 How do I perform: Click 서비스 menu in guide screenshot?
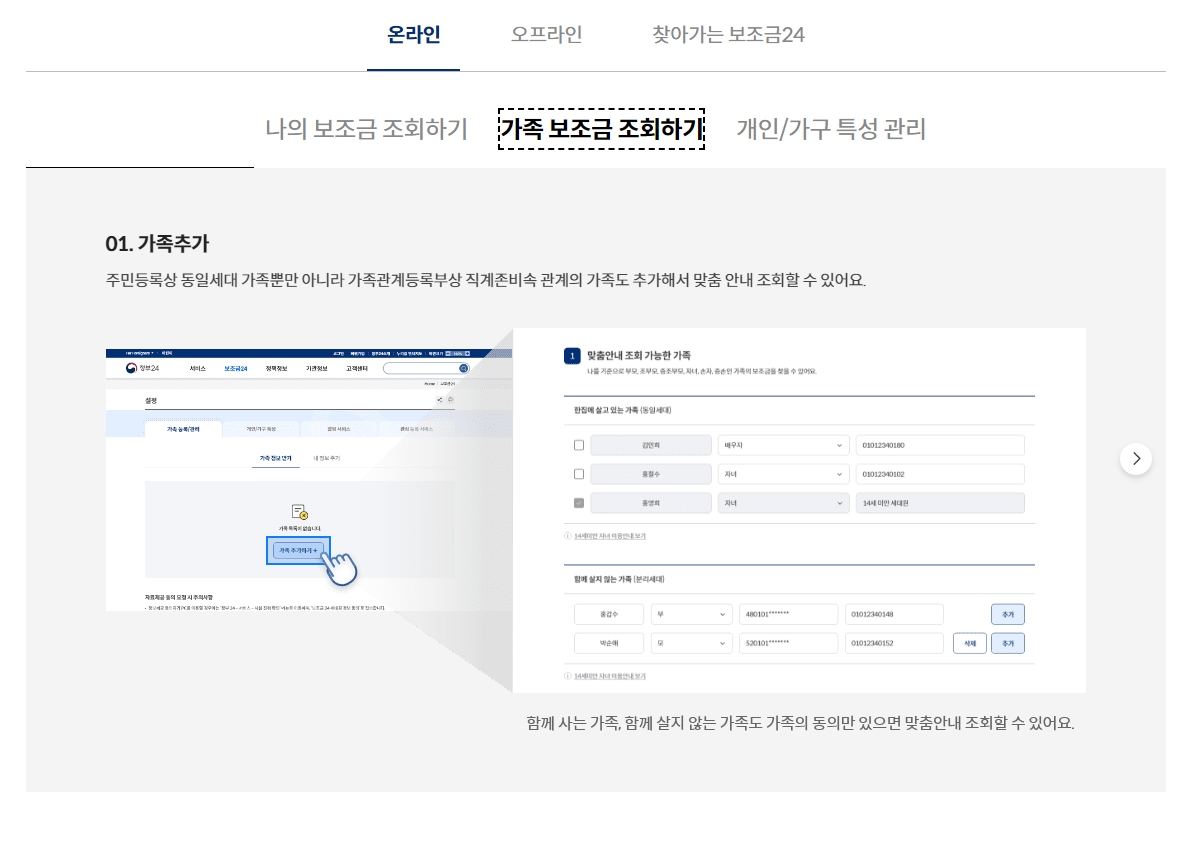pyautogui.click(x=198, y=369)
